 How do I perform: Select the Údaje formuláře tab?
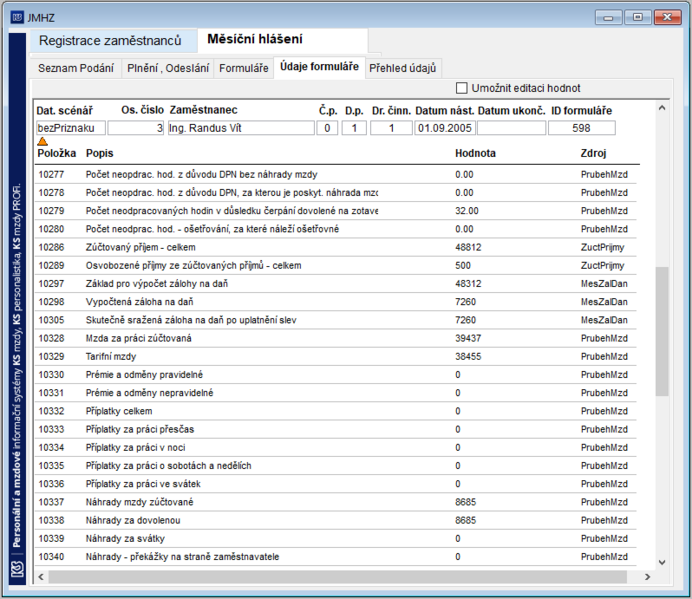[320, 67]
